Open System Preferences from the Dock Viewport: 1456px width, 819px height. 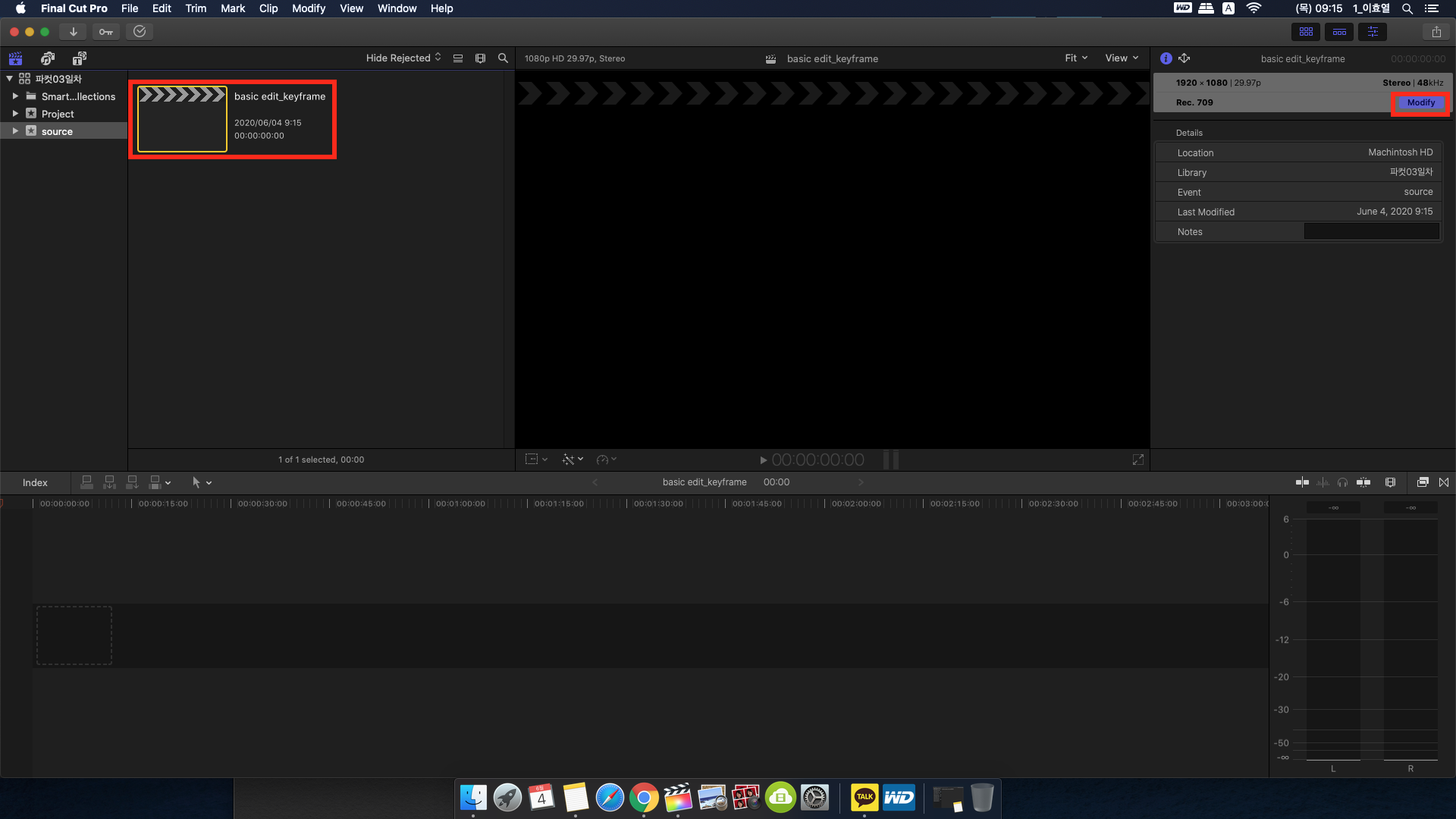point(814,798)
